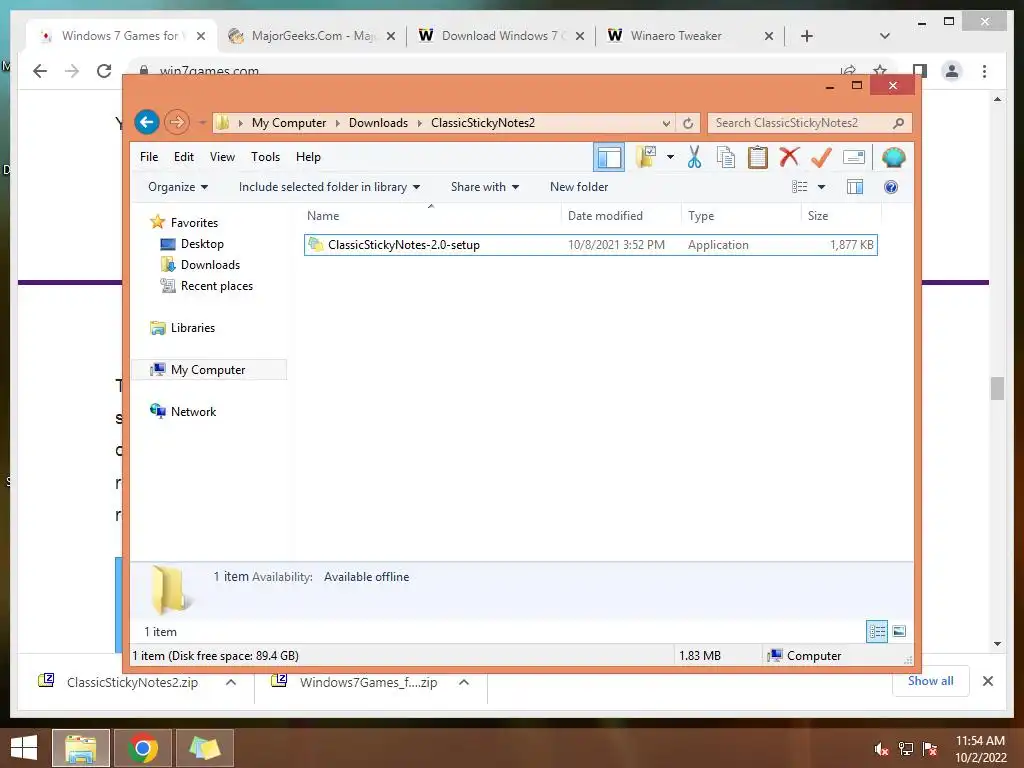
Task: Switch to Winaero Tweaker browser tab
Action: pyautogui.click(x=690, y=36)
